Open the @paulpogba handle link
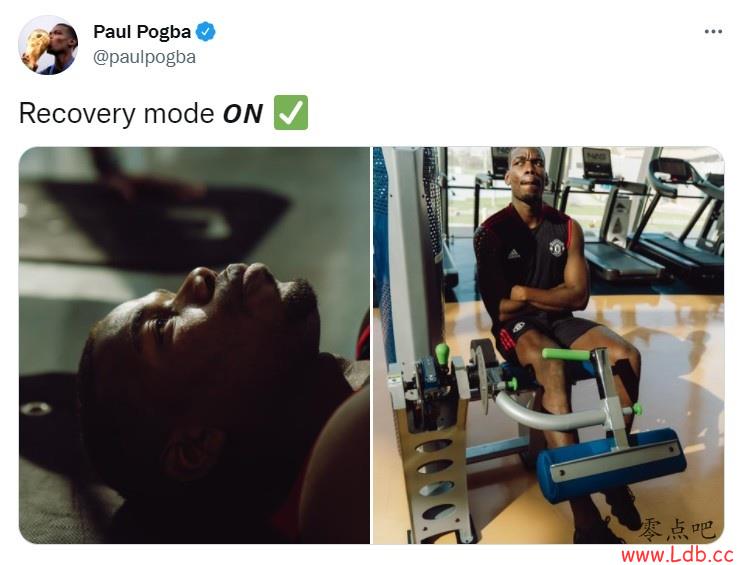 coord(145,57)
